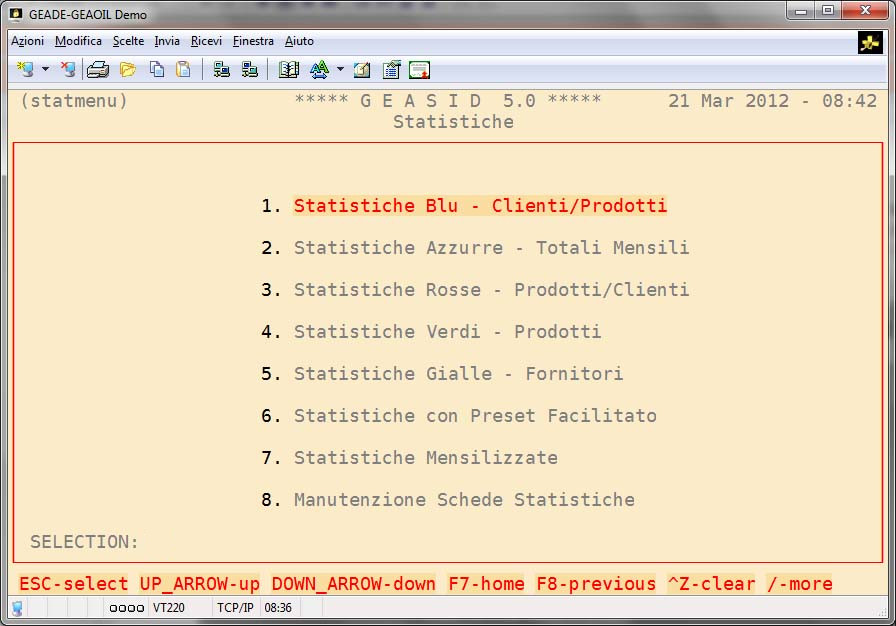
Task: Open the Scelte menu
Action: point(128,41)
